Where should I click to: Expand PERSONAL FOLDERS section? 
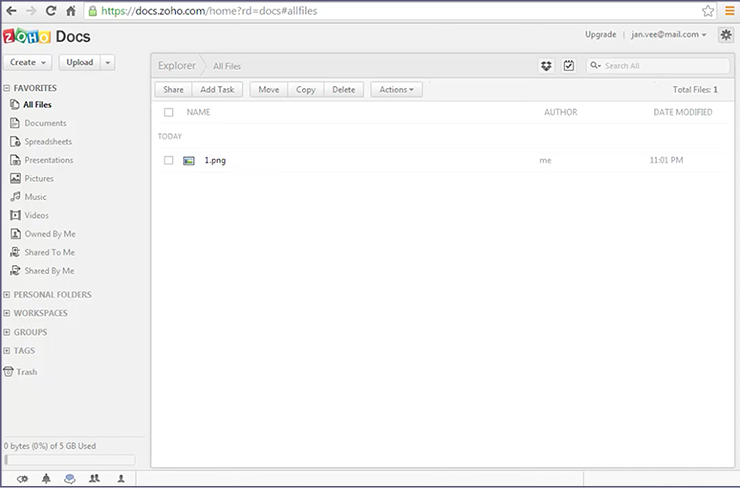pos(7,294)
